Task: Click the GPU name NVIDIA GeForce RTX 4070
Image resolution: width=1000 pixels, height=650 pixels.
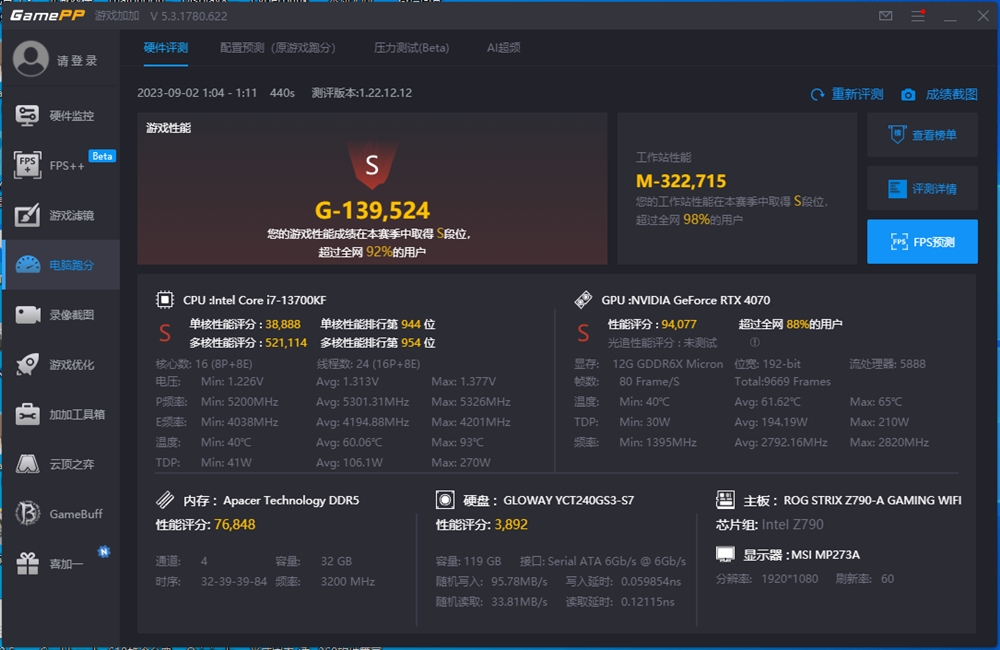Action: [x=700, y=300]
